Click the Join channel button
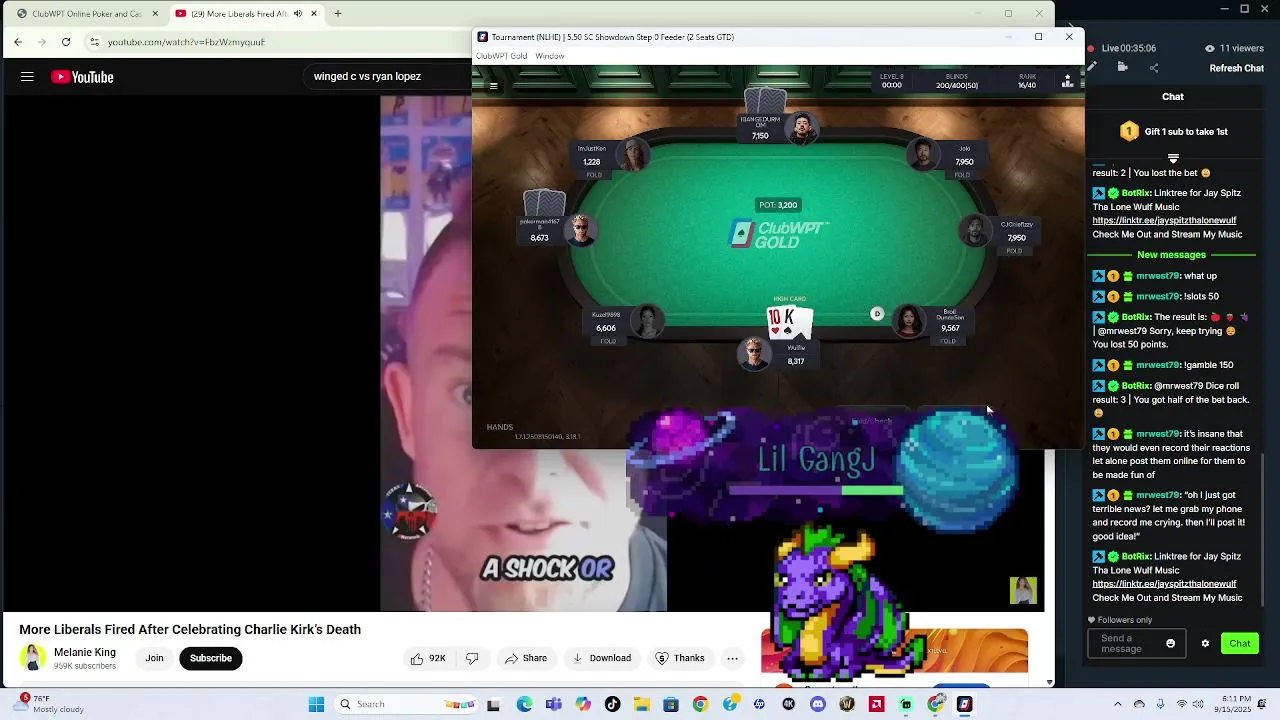The image size is (1280, 720). 154,658
